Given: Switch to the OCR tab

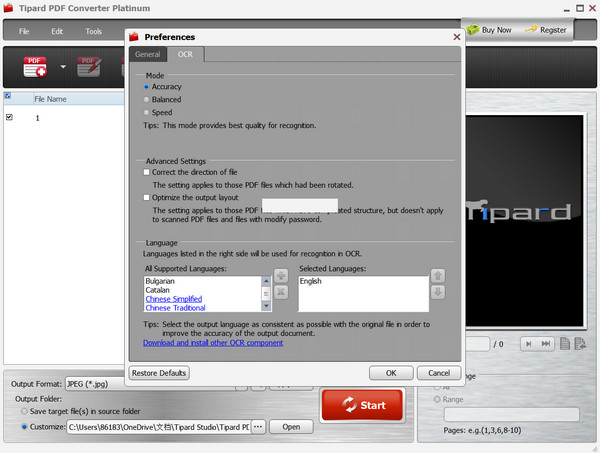Looking at the screenshot, I should point(185,54).
